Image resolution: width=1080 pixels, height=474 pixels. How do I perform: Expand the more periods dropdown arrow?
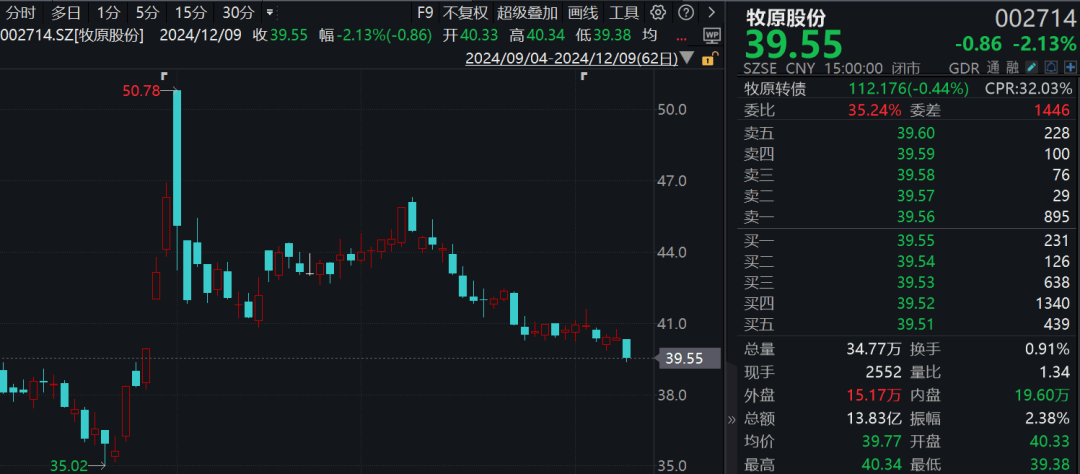click(269, 12)
